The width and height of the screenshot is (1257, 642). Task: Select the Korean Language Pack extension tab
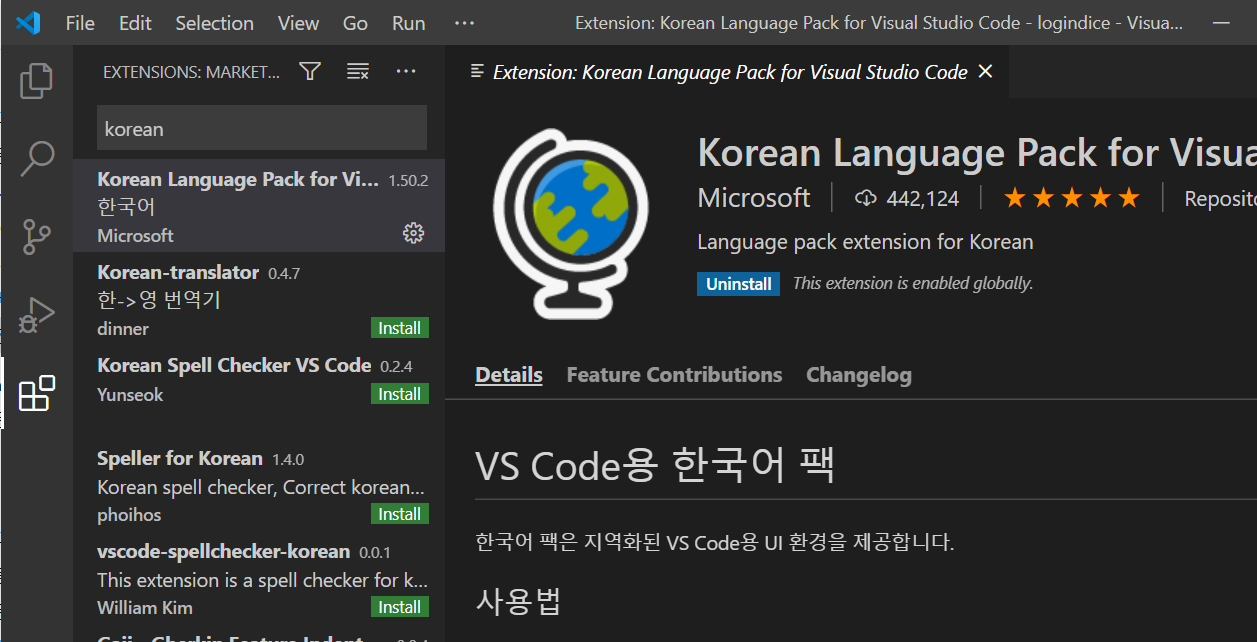(x=727, y=71)
